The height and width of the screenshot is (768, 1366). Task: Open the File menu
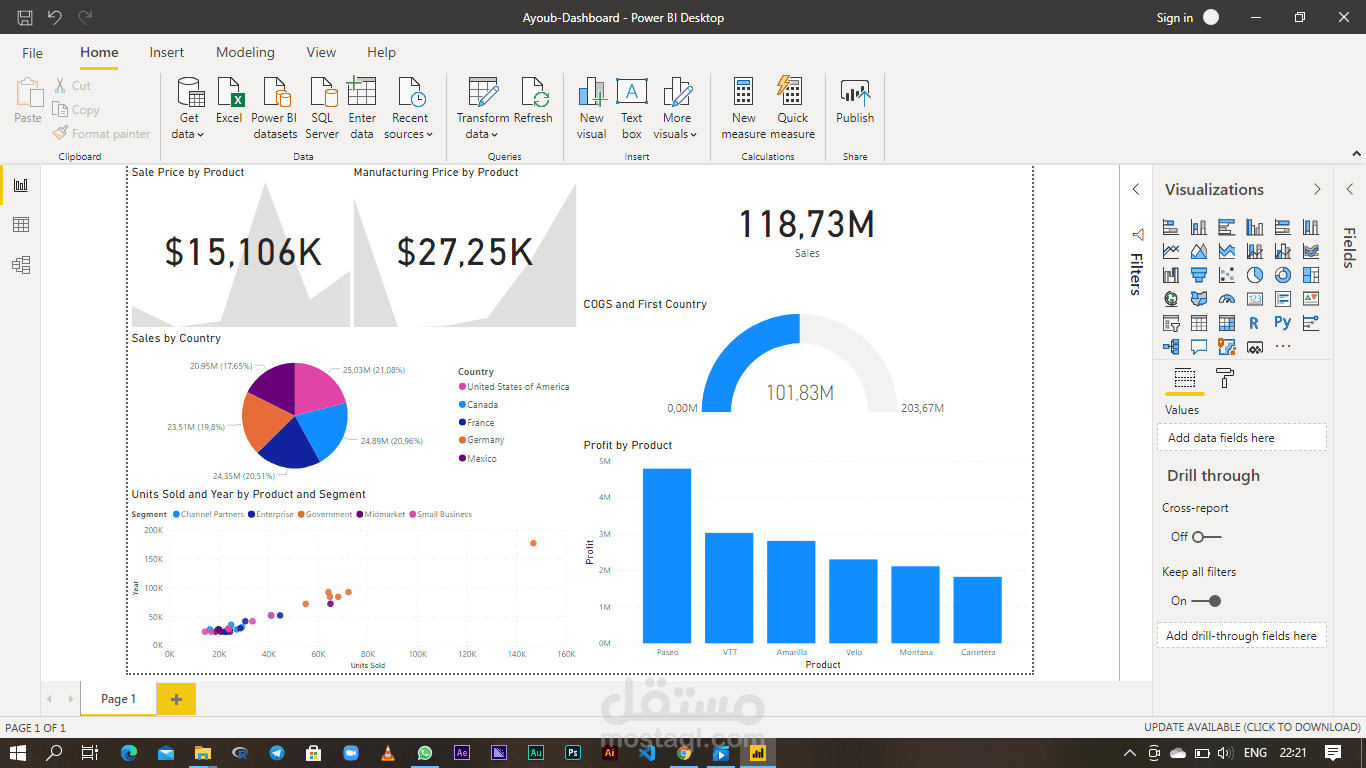pos(32,53)
